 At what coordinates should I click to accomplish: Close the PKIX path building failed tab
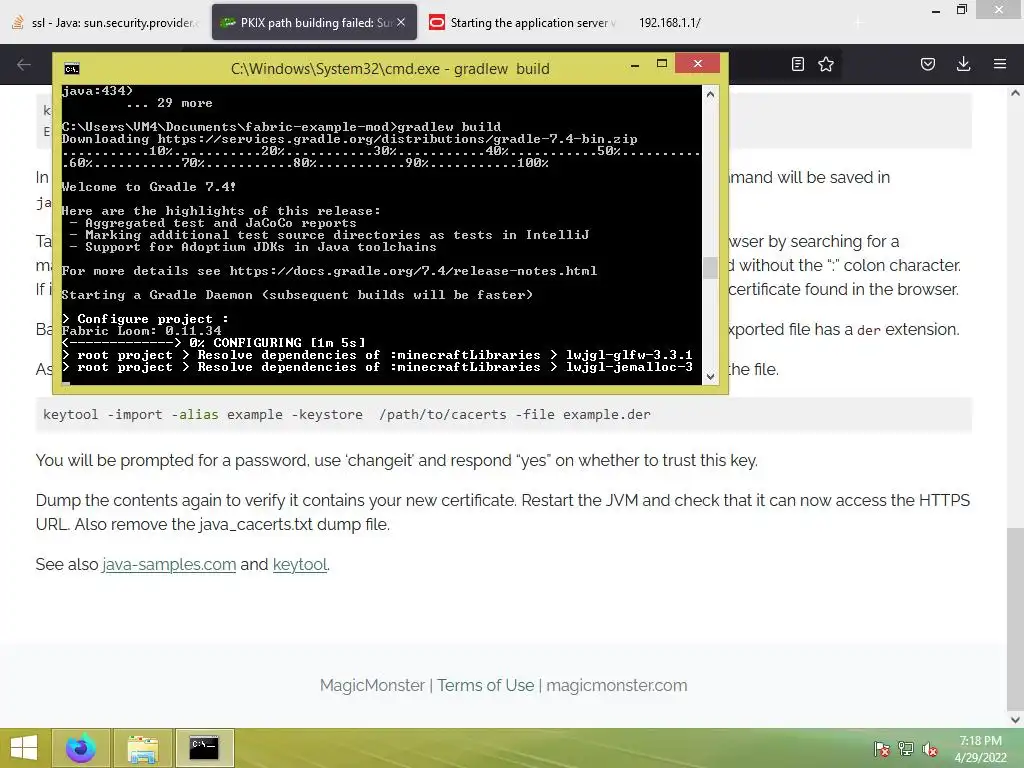(x=401, y=22)
